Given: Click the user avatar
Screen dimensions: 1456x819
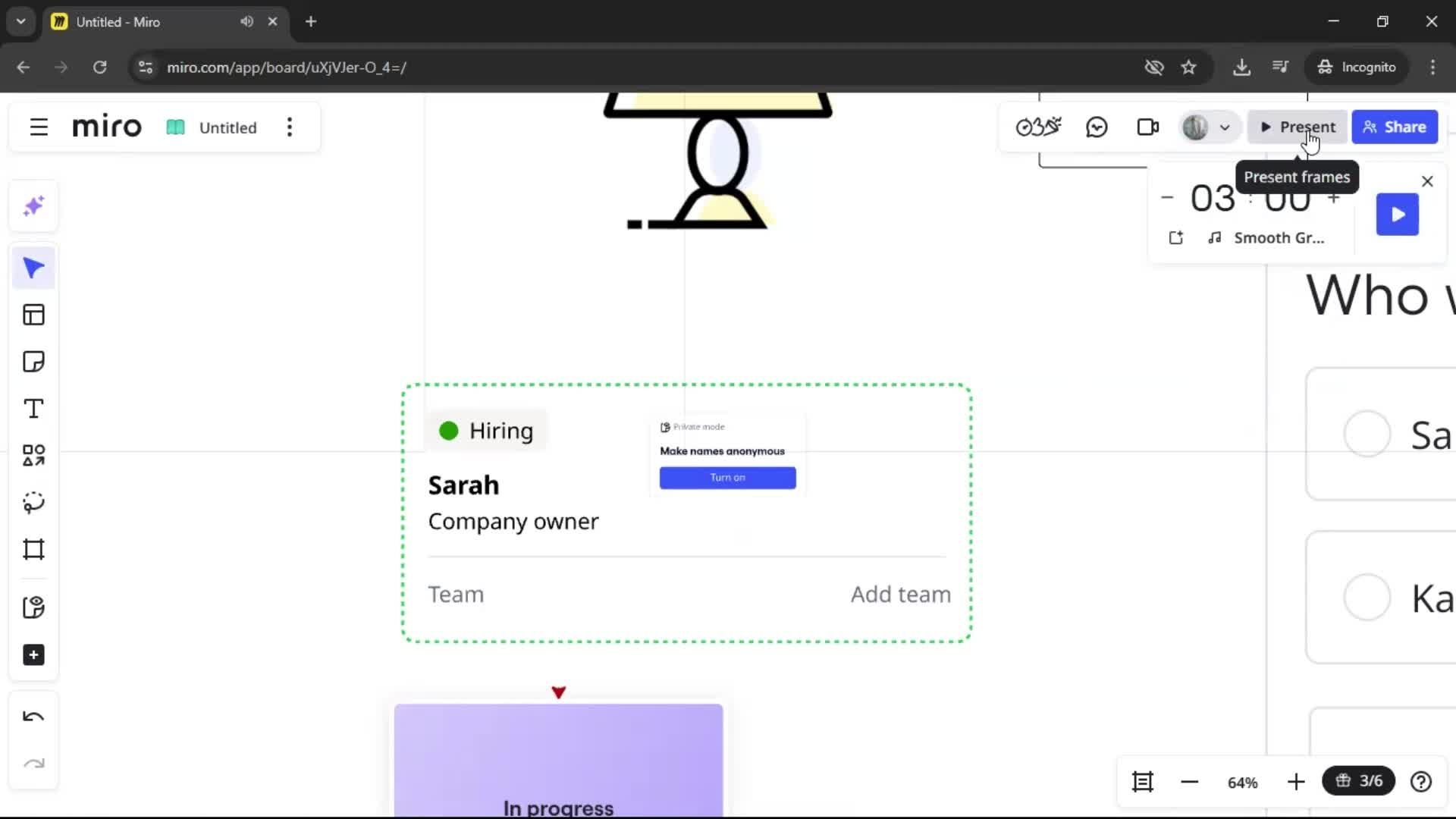Looking at the screenshot, I should (x=1195, y=127).
